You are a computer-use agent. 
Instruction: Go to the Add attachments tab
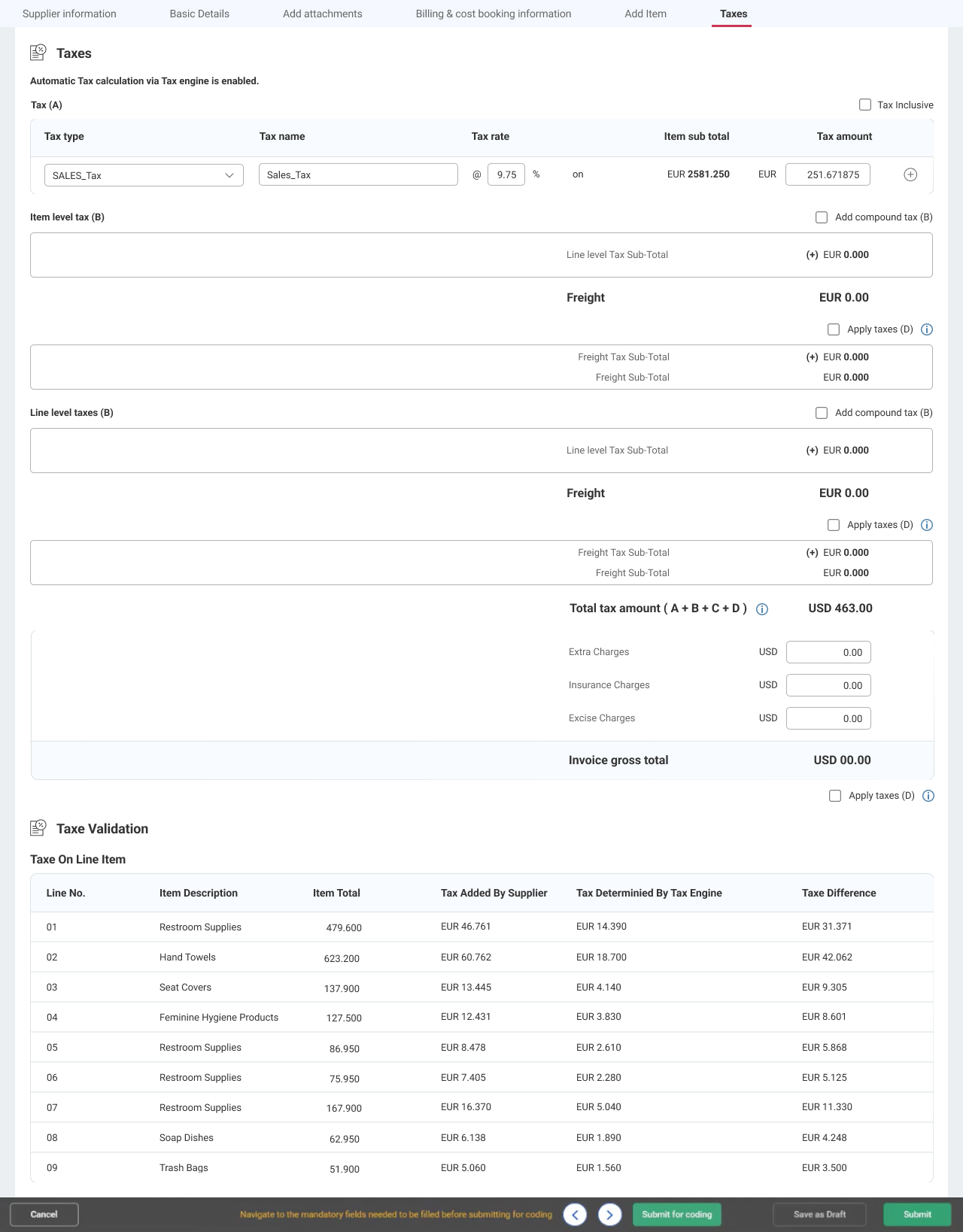click(322, 14)
